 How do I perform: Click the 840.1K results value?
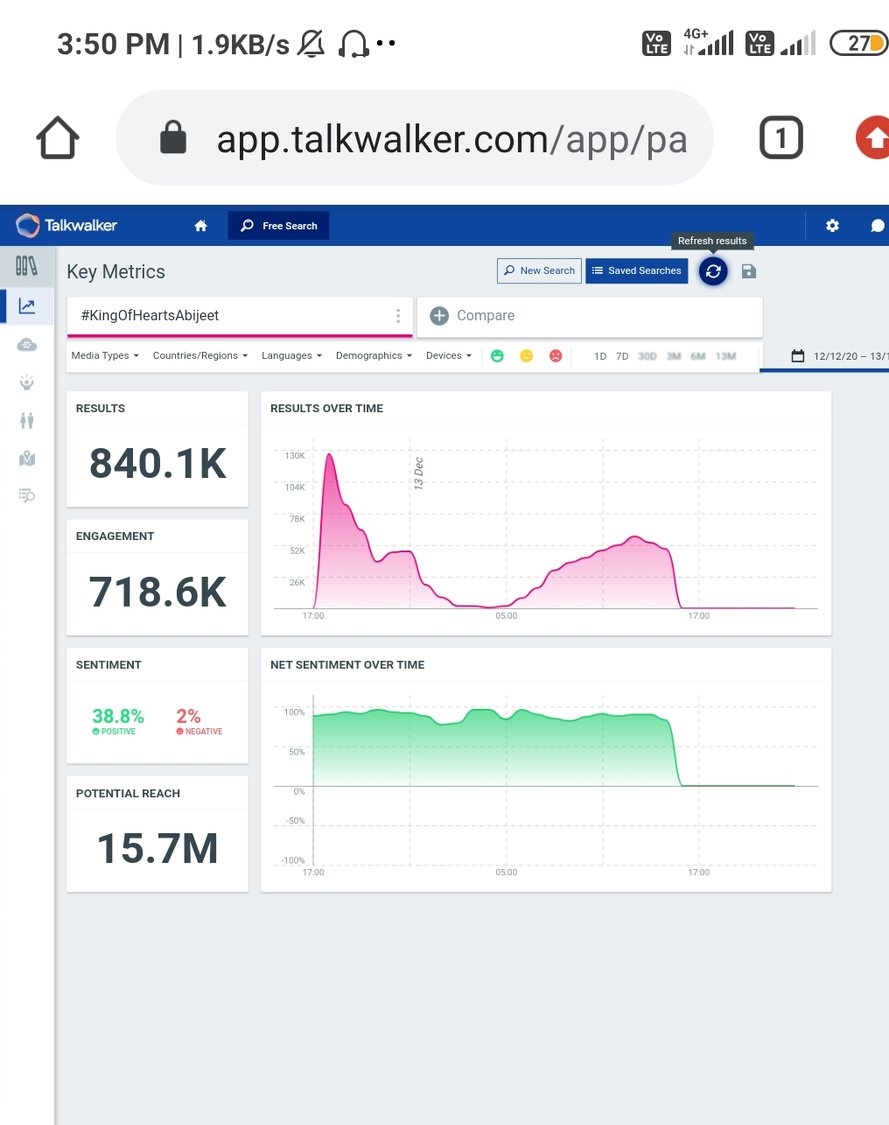click(x=158, y=463)
